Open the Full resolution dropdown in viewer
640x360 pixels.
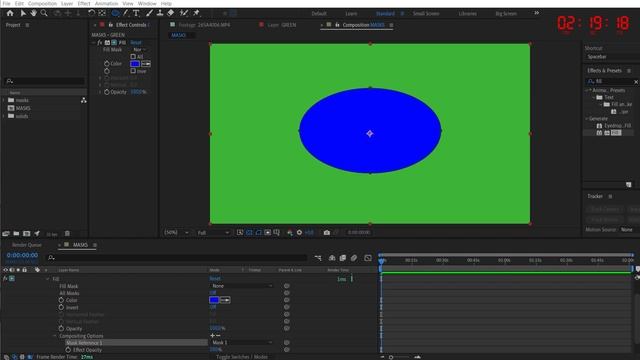[x=213, y=232]
